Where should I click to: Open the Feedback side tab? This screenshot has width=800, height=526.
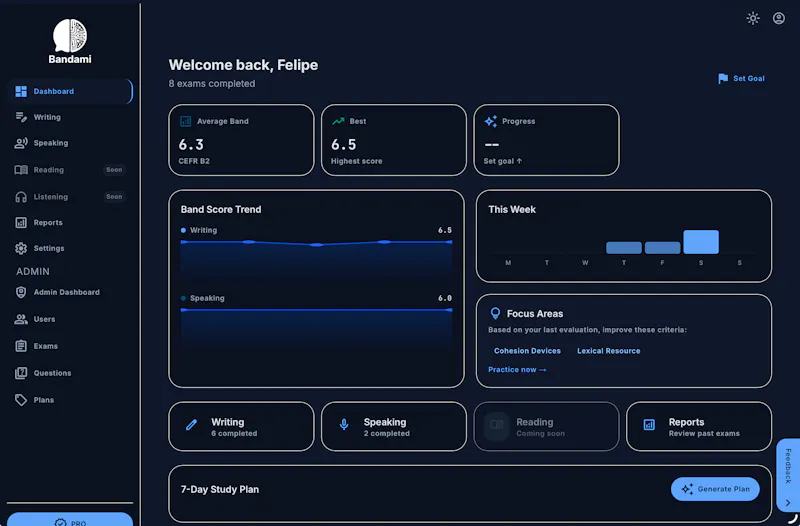(788, 475)
